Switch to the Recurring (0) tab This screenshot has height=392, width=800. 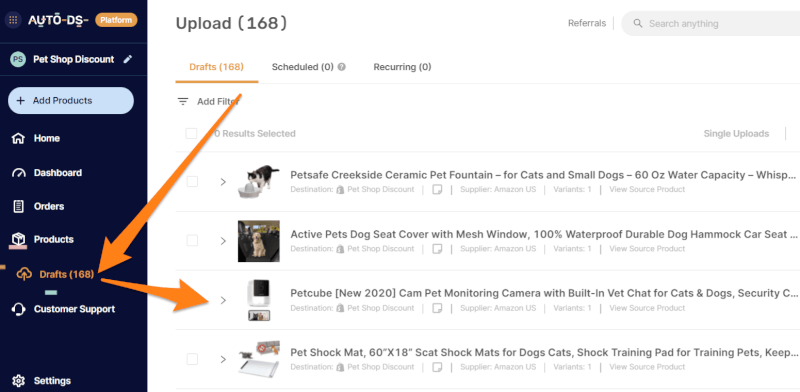(402, 67)
